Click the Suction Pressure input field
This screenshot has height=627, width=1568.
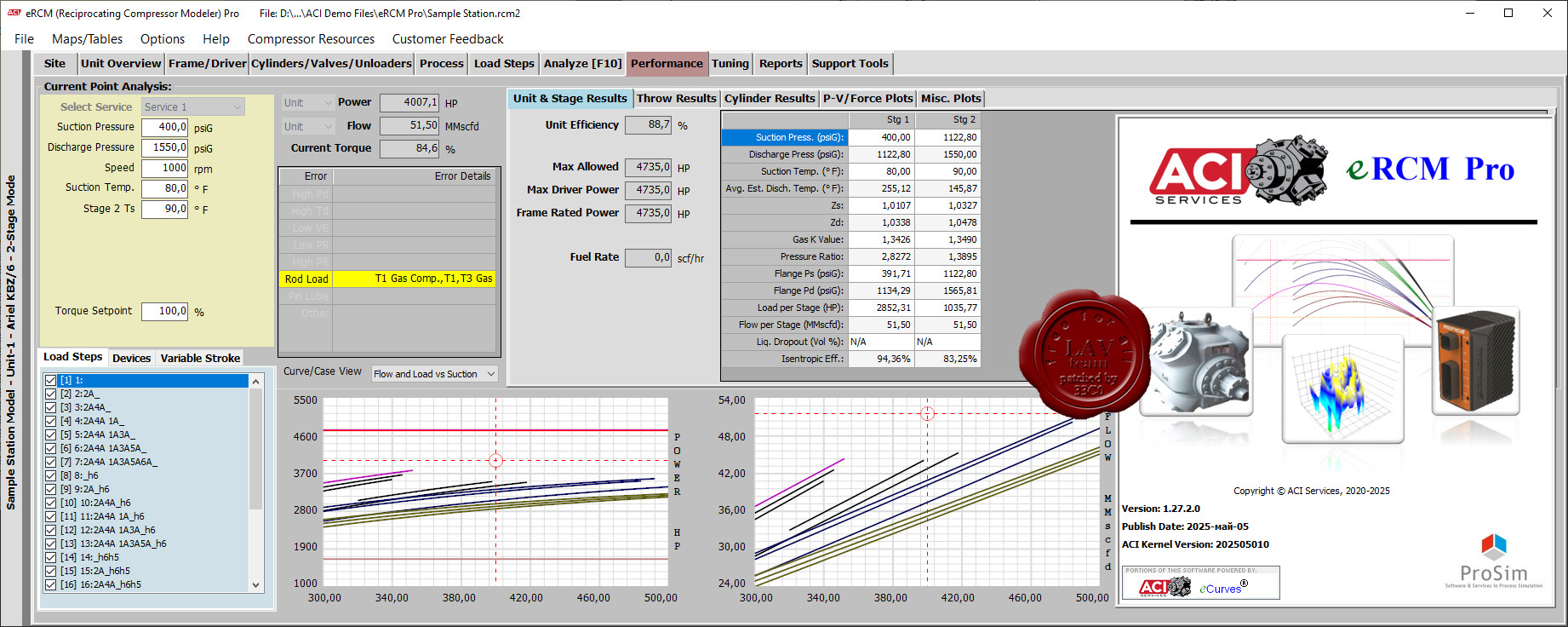click(x=164, y=127)
